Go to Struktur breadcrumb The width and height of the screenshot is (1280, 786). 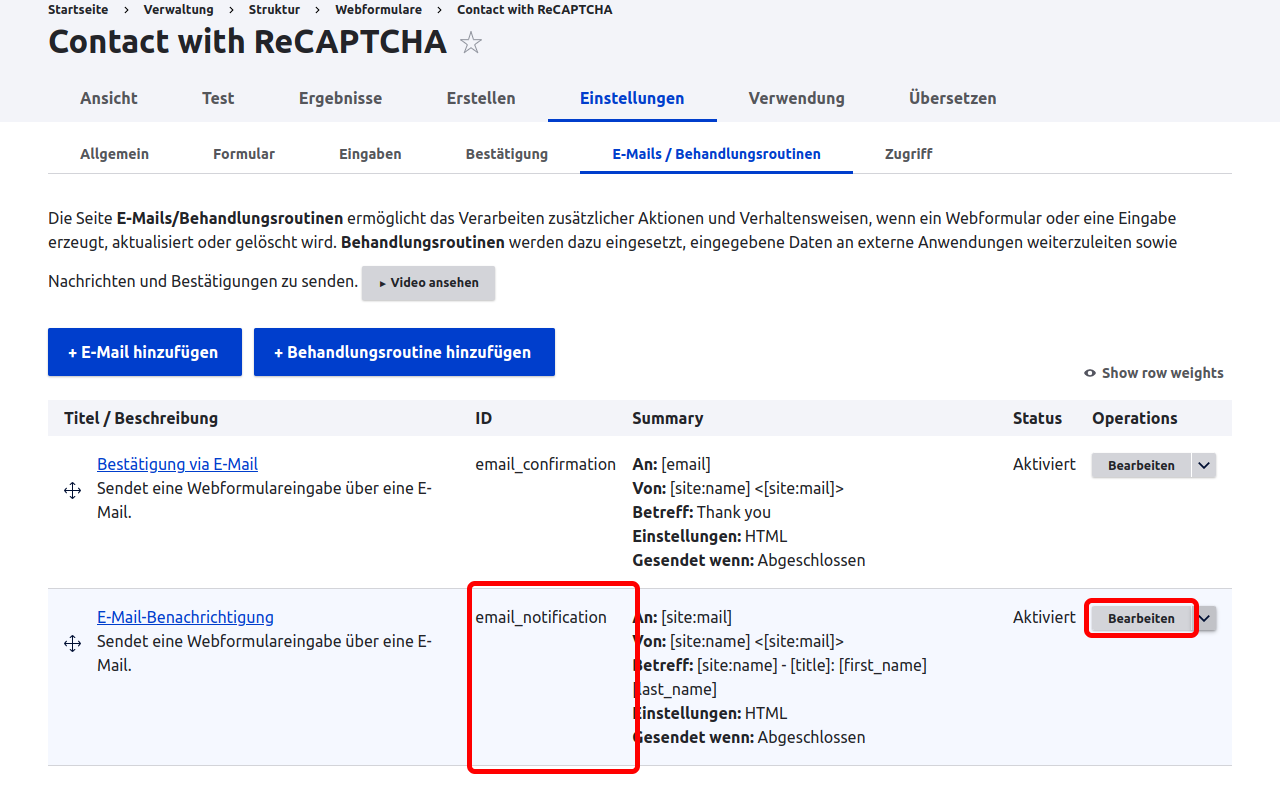tap(274, 9)
